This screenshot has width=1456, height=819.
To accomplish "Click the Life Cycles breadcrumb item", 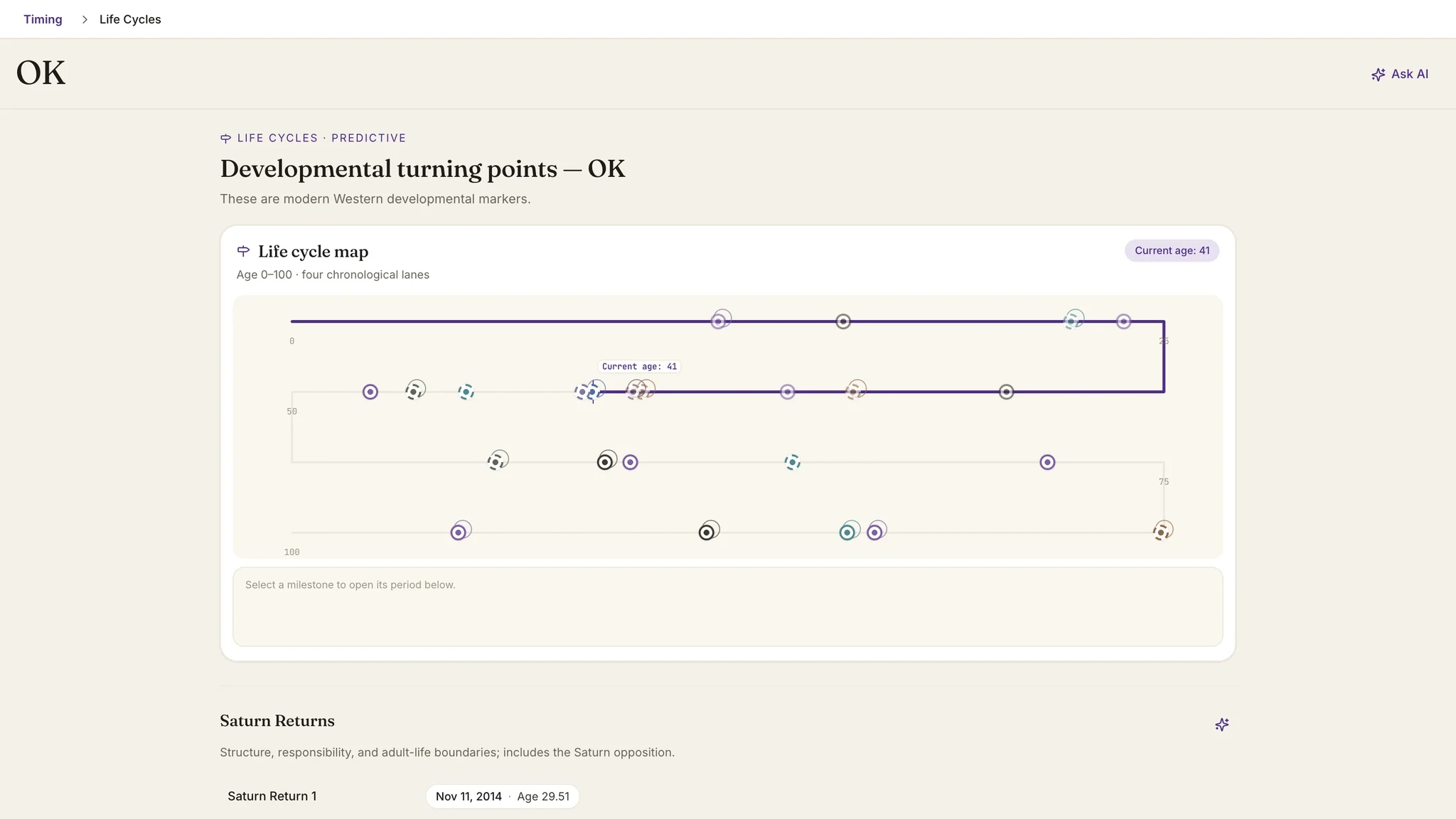I will click(130, 19).
